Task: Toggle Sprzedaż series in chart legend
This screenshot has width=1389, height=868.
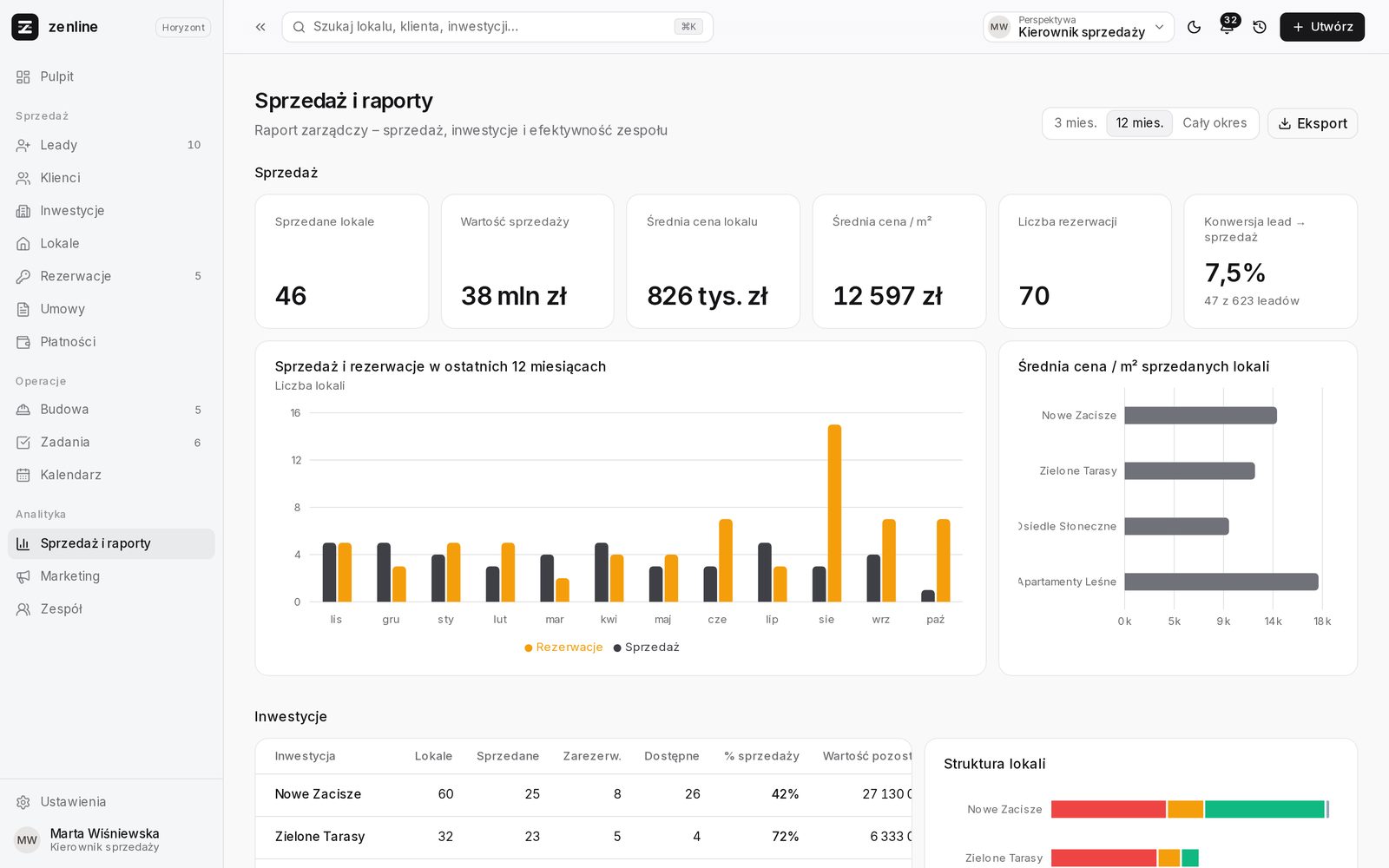Action: (647, 648)
